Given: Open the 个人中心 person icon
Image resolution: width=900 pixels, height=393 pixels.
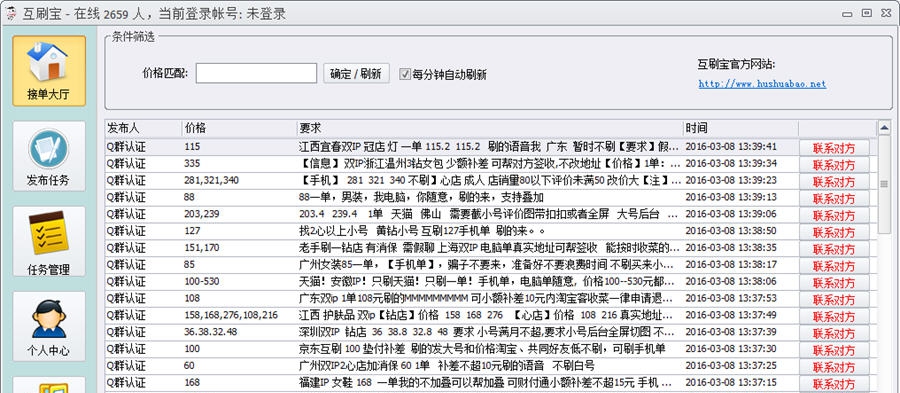Looking at the screenshot, I should [49, 326].
